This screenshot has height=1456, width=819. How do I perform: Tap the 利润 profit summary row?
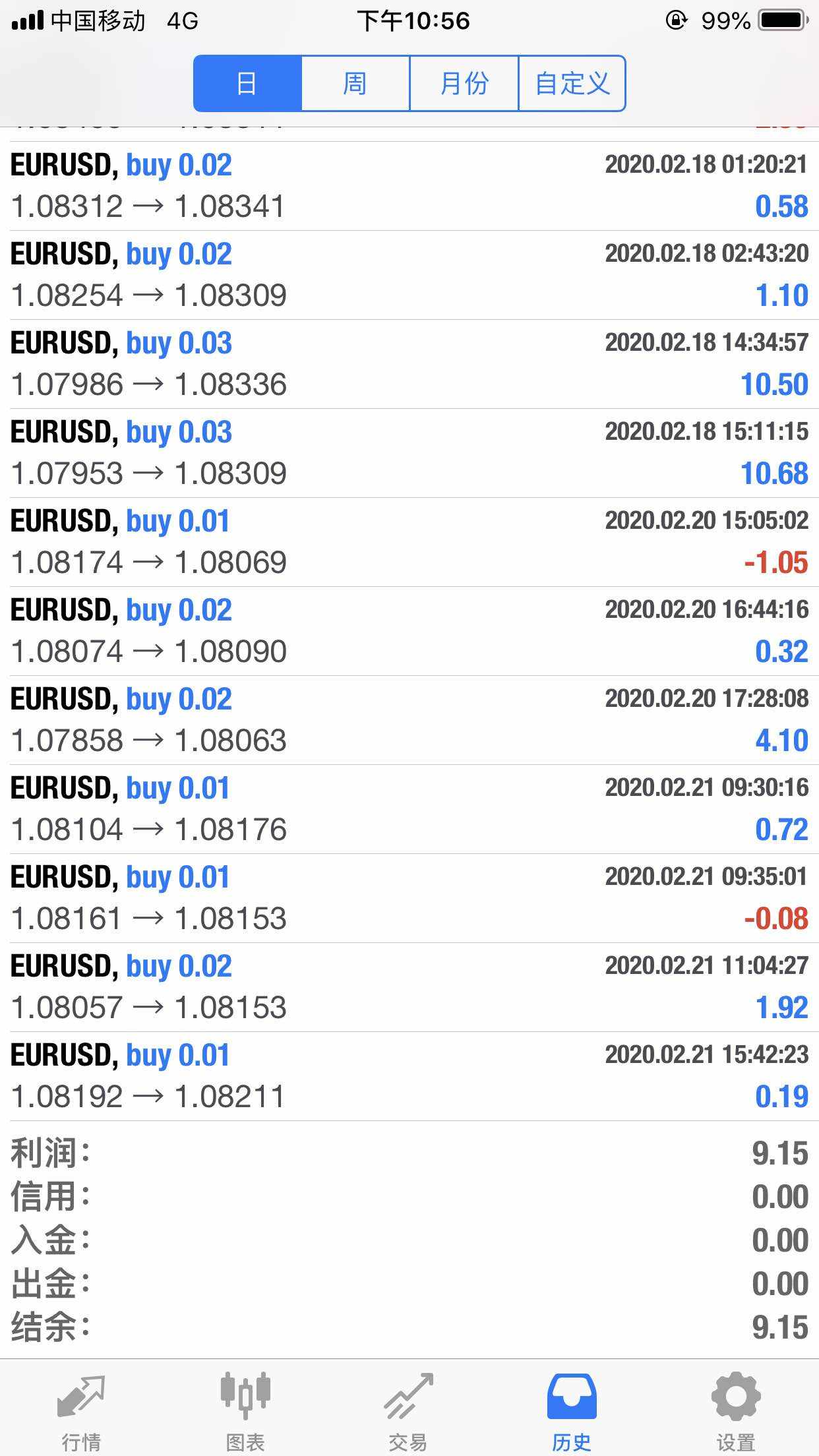[x=409, y=1153]
